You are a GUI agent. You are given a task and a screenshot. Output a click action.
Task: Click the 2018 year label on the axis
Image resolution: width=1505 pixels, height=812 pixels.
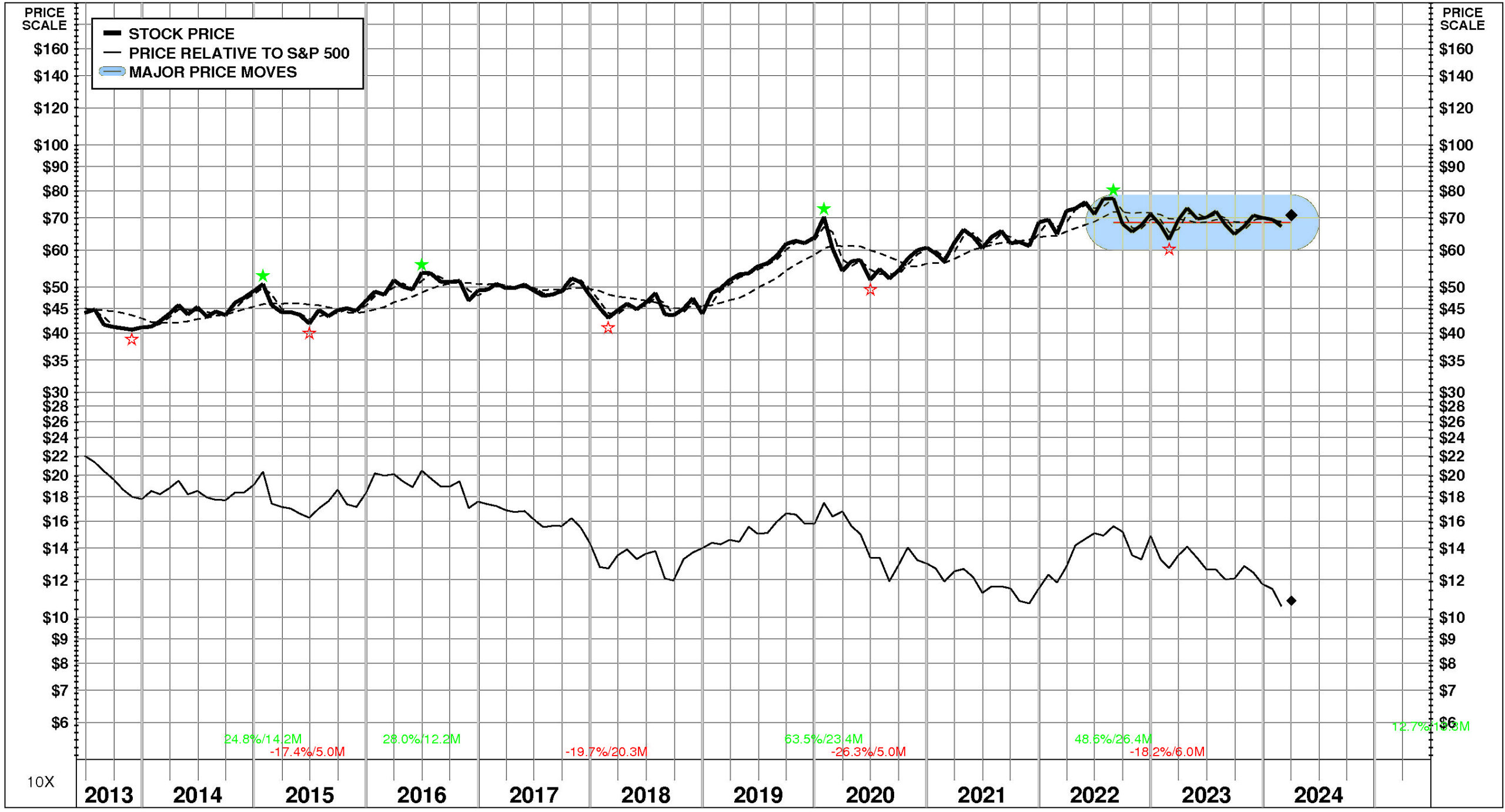tap(646, 795)
